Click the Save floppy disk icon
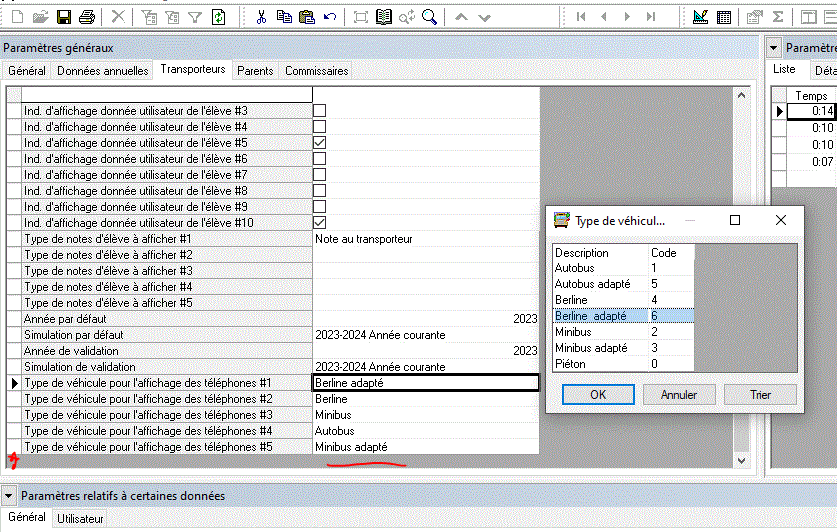This screenshot has height=532, width=837. click(64, 17)
